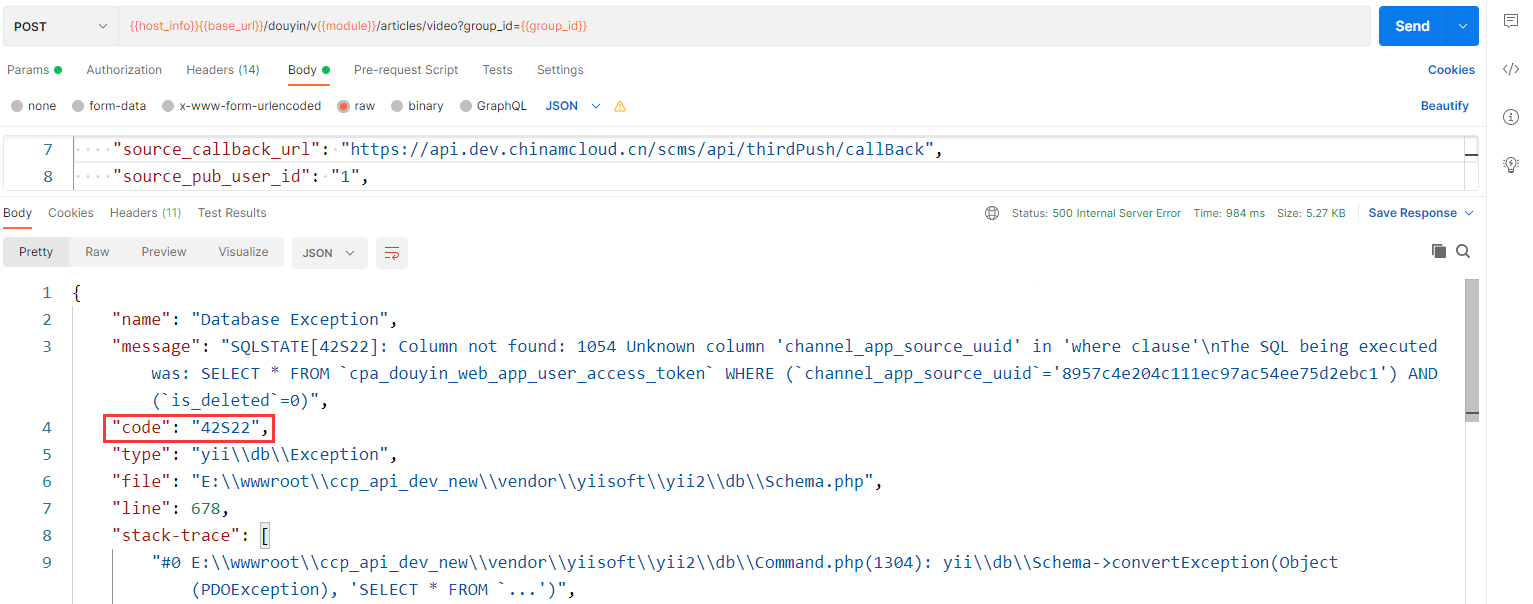The width and height of the screenshot is (1533, 604).
Task: Click the request info icon in sidebar
Action: point(1510,117)
